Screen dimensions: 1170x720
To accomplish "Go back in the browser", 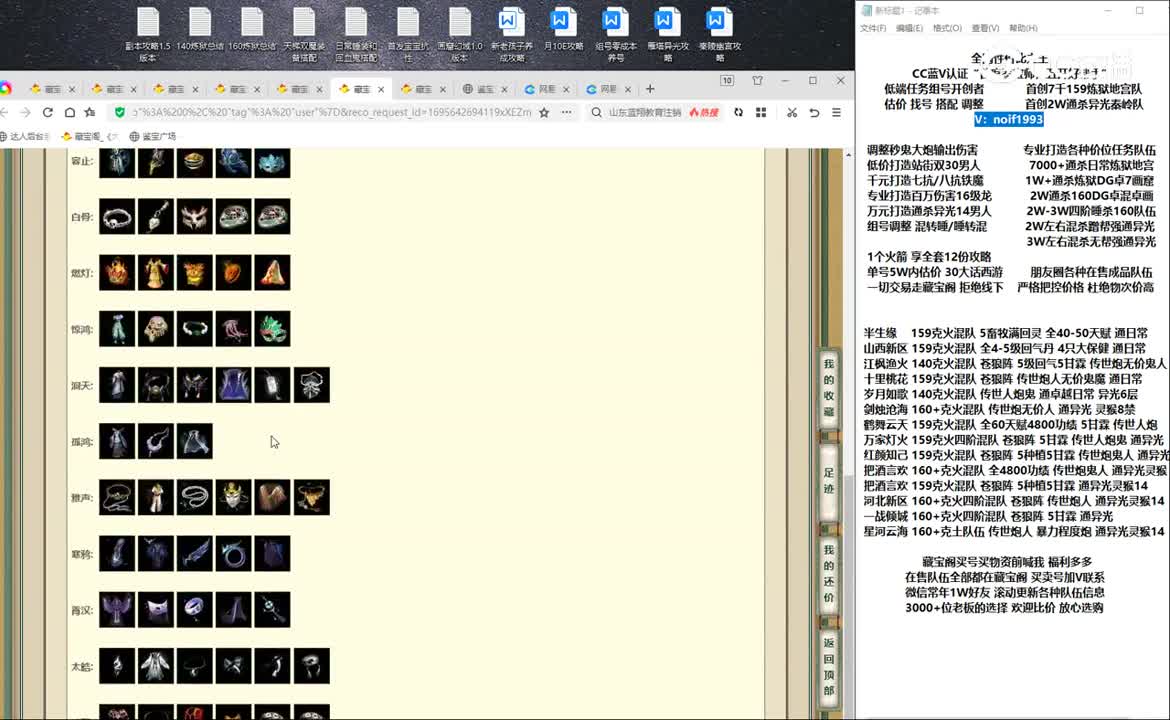I will pyautogui.click(x=5, y=113).
